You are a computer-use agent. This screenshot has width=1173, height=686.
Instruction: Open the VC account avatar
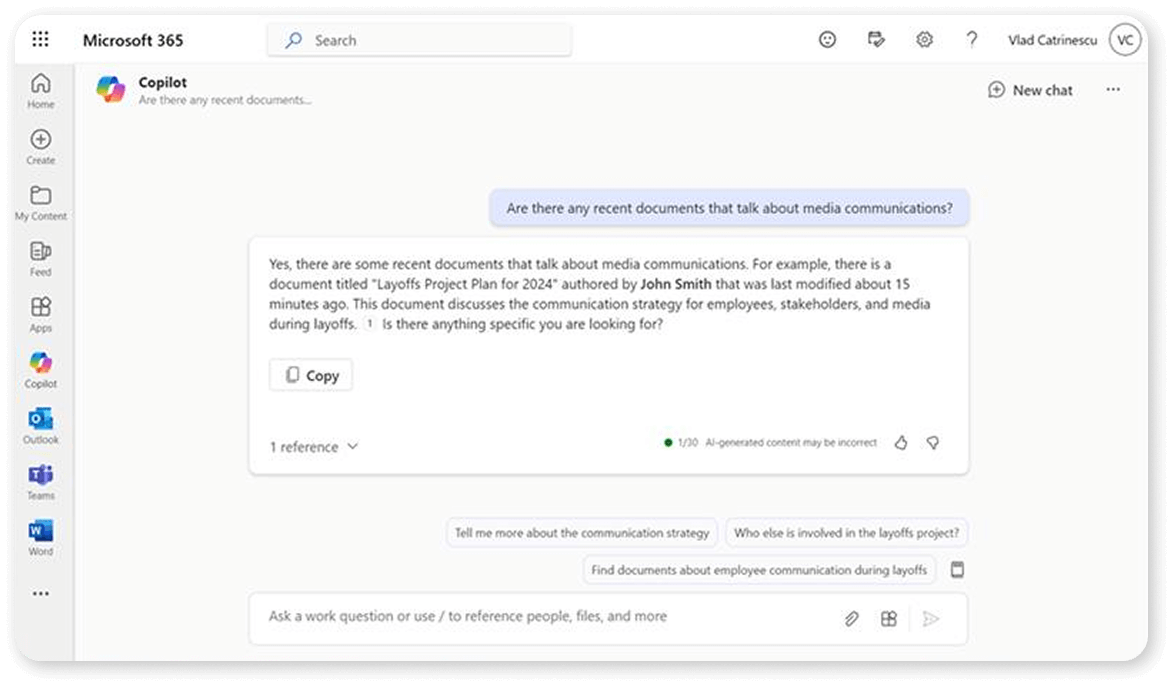tap(1124, 40)
